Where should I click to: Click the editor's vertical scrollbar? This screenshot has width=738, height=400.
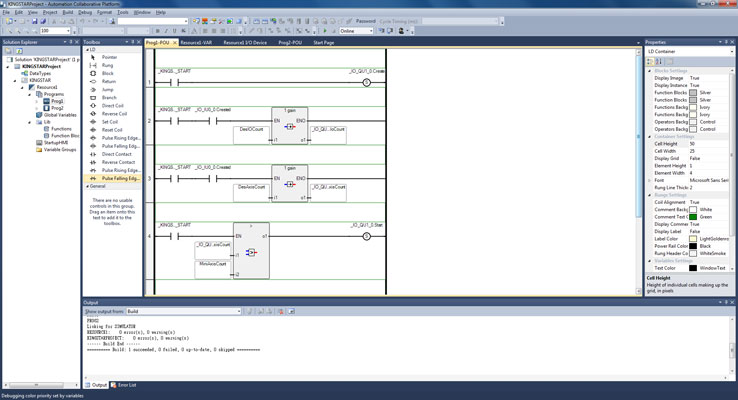tap(638, 172)
